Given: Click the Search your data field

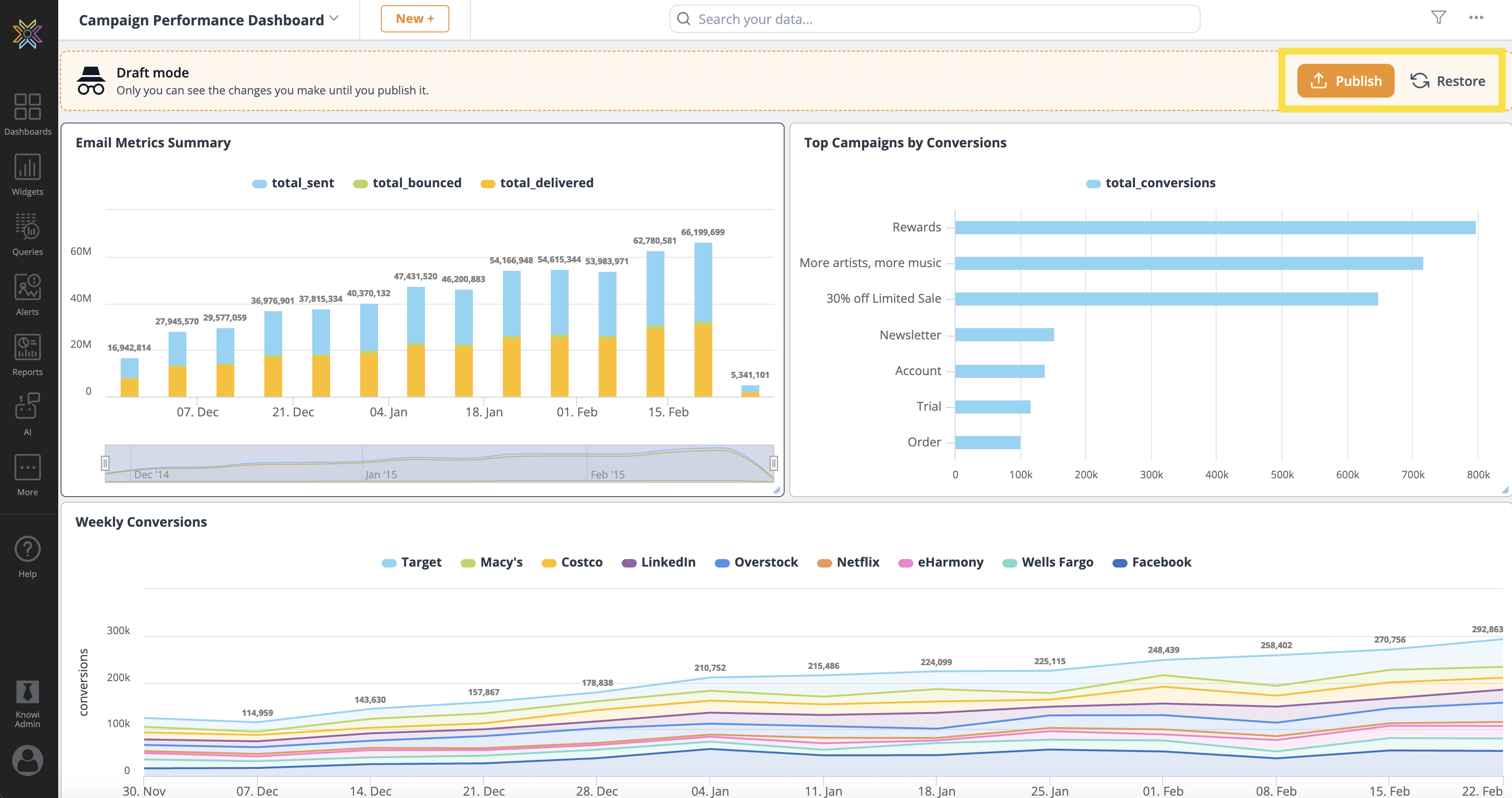Looking at the screenshot, I should point(934,19).
